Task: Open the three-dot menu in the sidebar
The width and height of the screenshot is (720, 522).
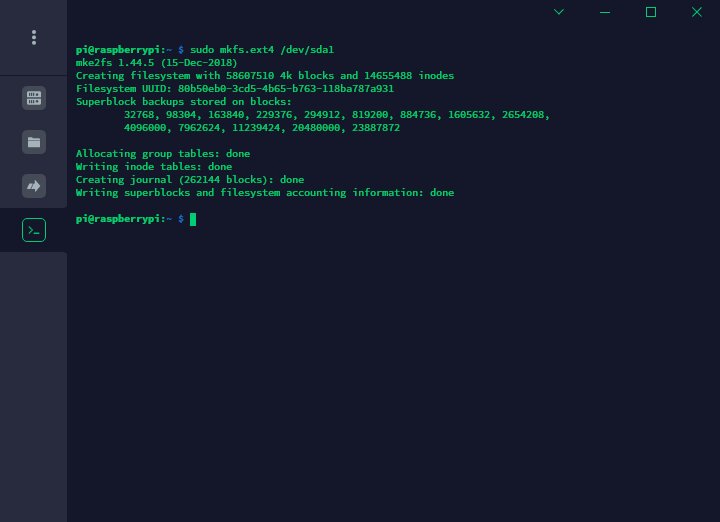Action: (34, 37)
